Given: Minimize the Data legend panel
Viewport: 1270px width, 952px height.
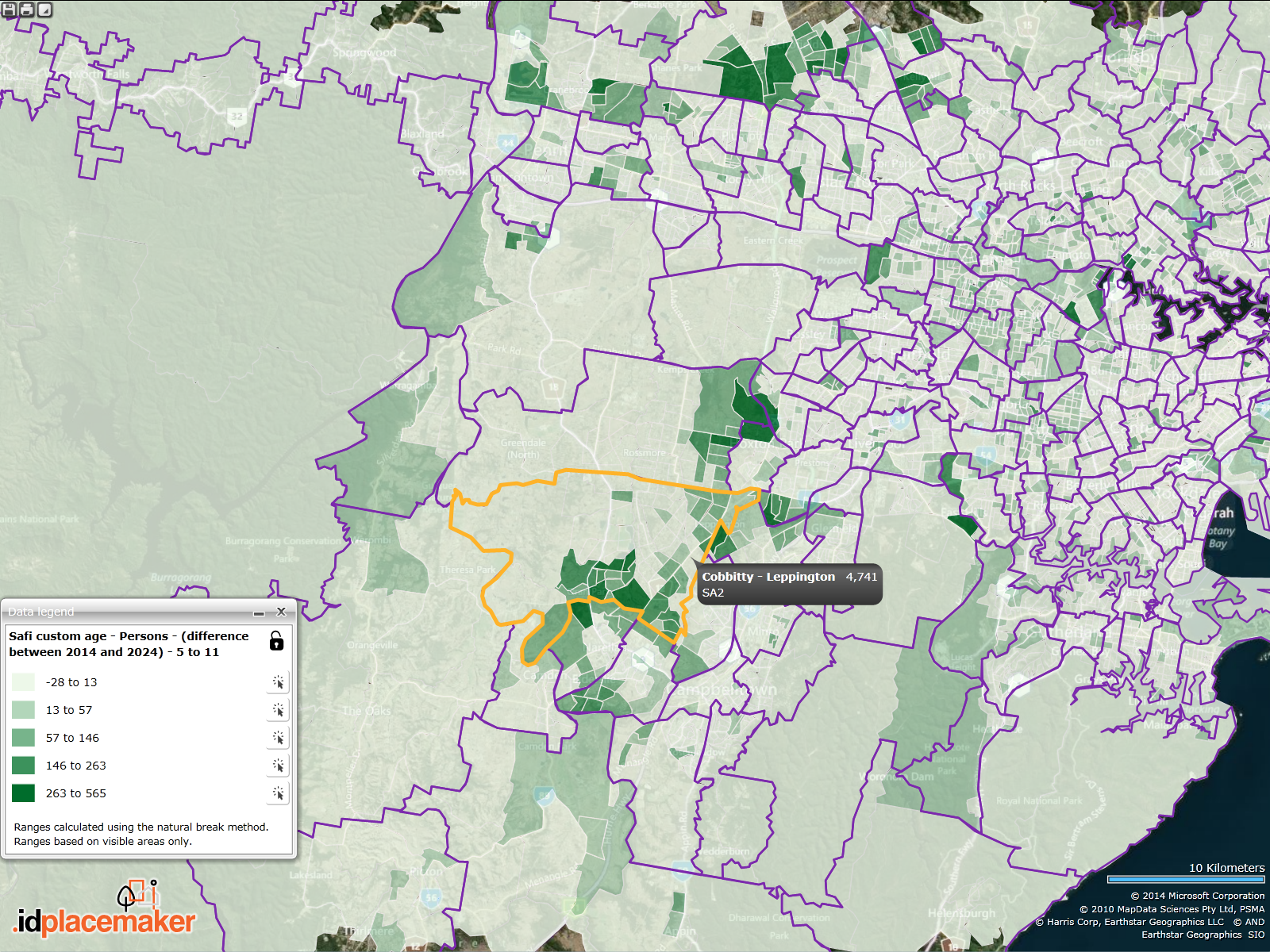Looking at the screenshot, I should [259, 612].
